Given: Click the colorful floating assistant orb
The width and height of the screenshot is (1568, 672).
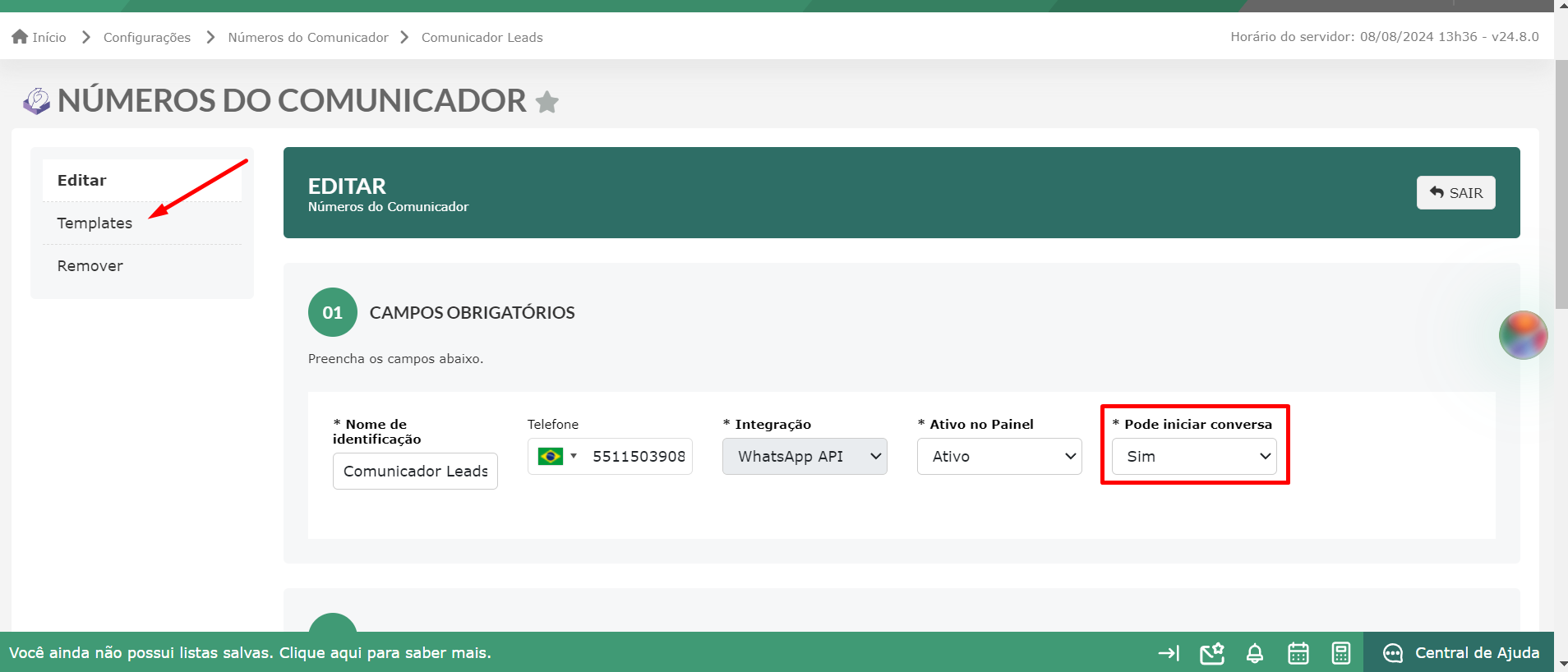Looking at the screenshot, I should 1523,335.
